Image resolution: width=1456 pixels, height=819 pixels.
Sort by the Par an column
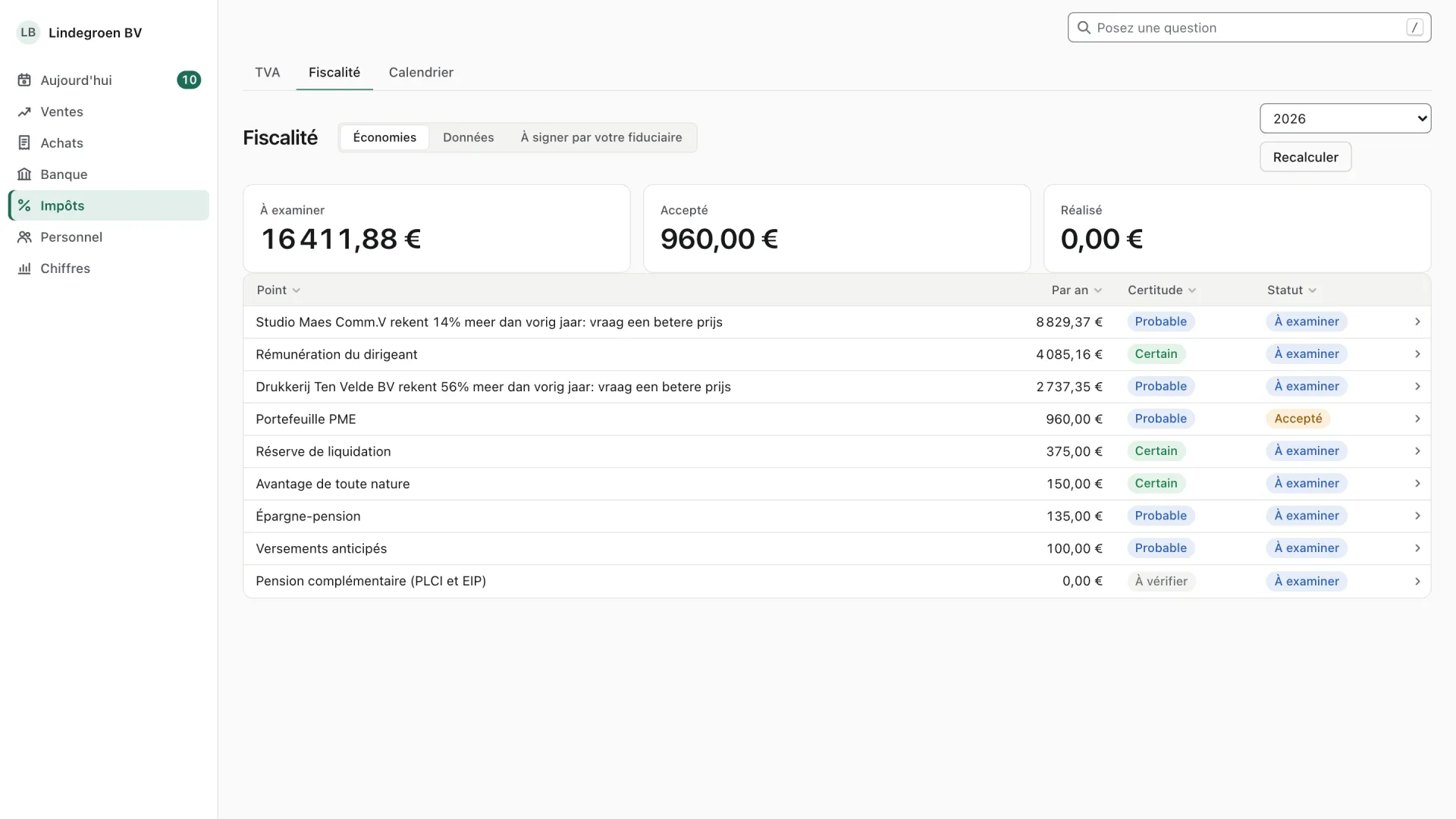coord(1076,290)
